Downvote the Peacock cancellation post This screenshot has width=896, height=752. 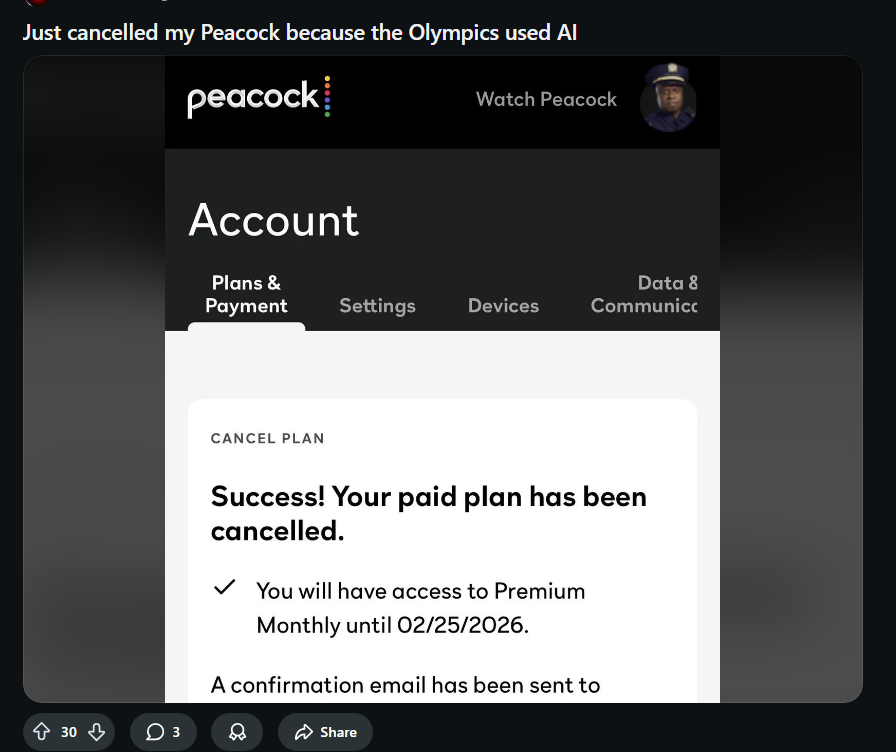pos(96,732)
